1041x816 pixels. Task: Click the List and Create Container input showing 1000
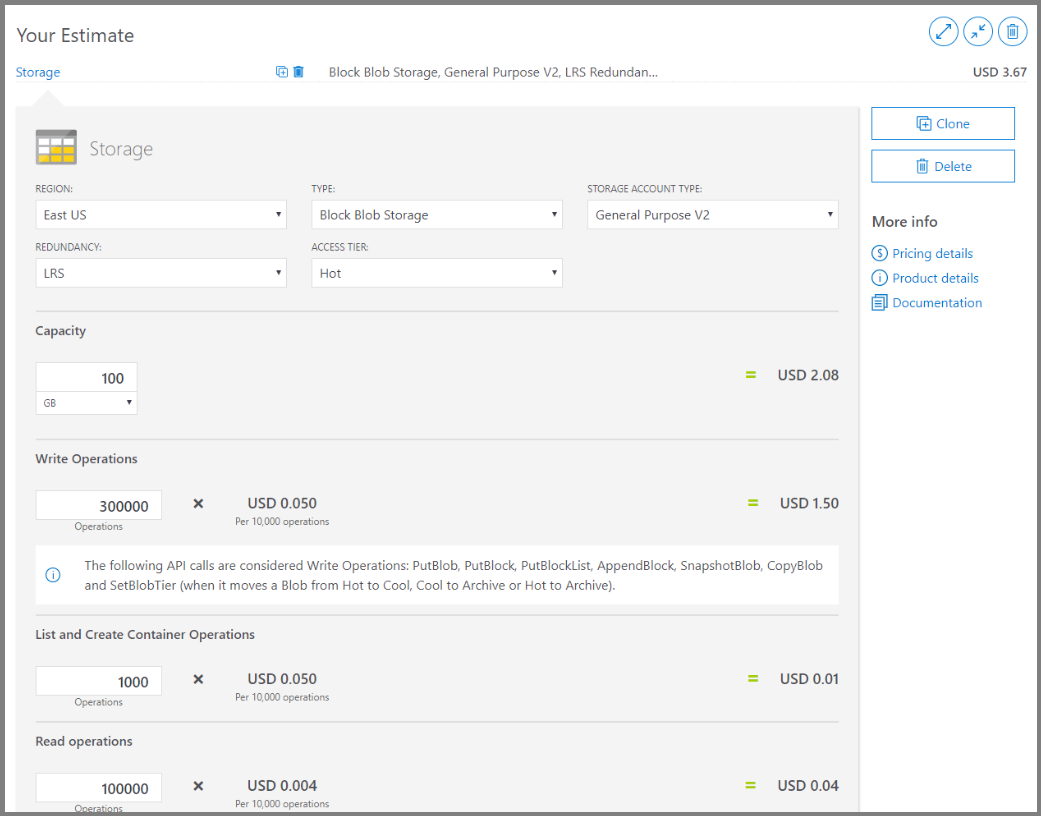coord(98,681)
